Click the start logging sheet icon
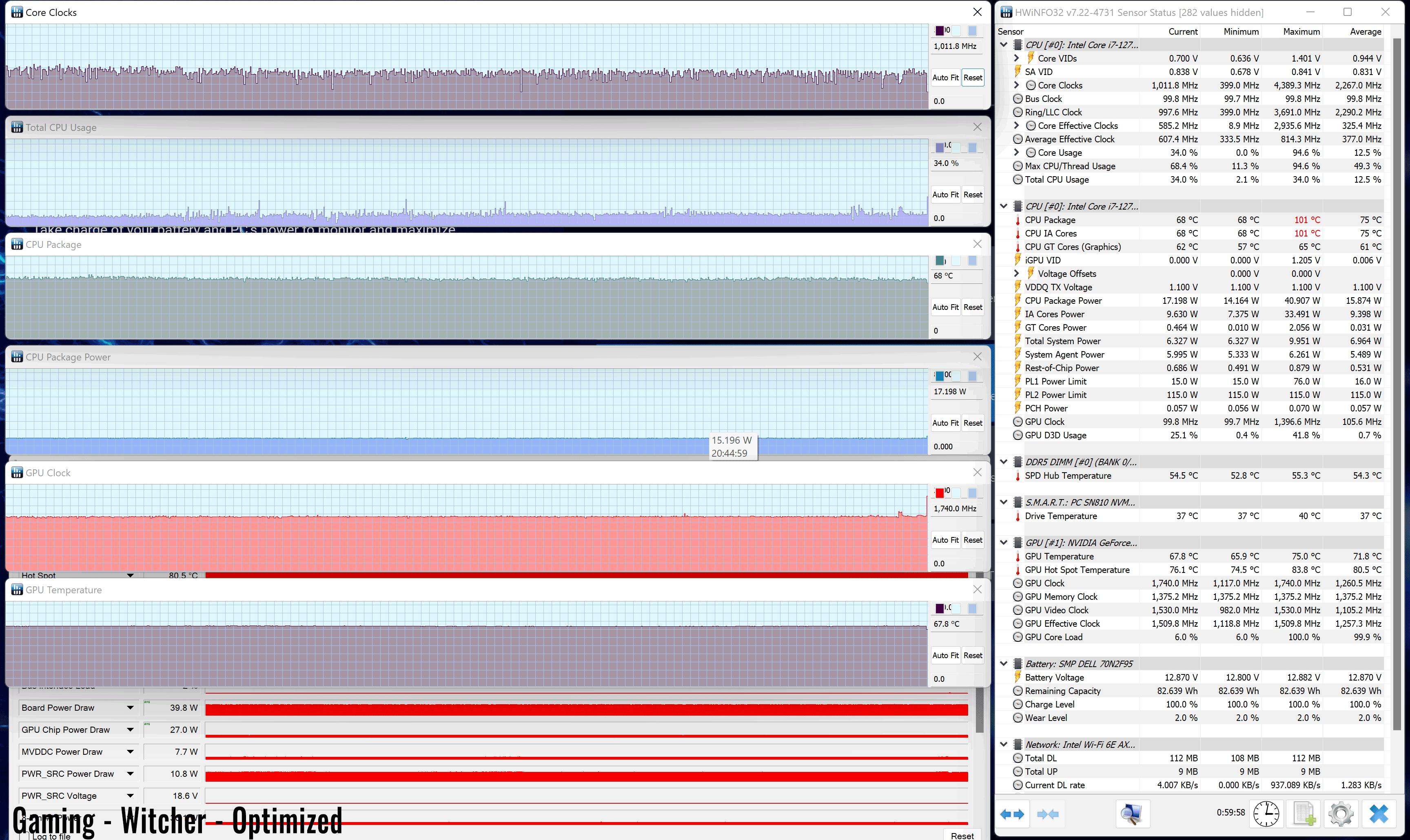This screenshot has height=840, width=1410. pos(1304,814)
